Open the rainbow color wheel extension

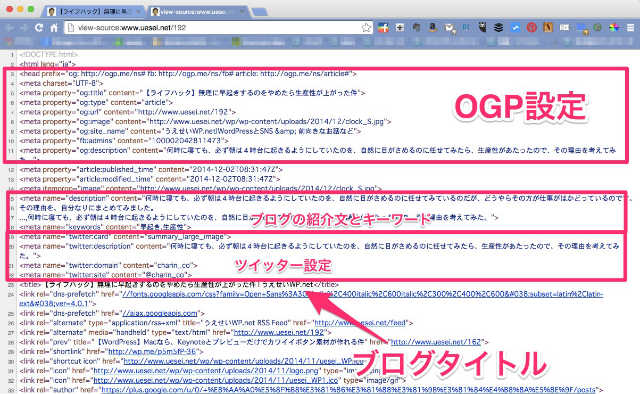click(614, 28)
